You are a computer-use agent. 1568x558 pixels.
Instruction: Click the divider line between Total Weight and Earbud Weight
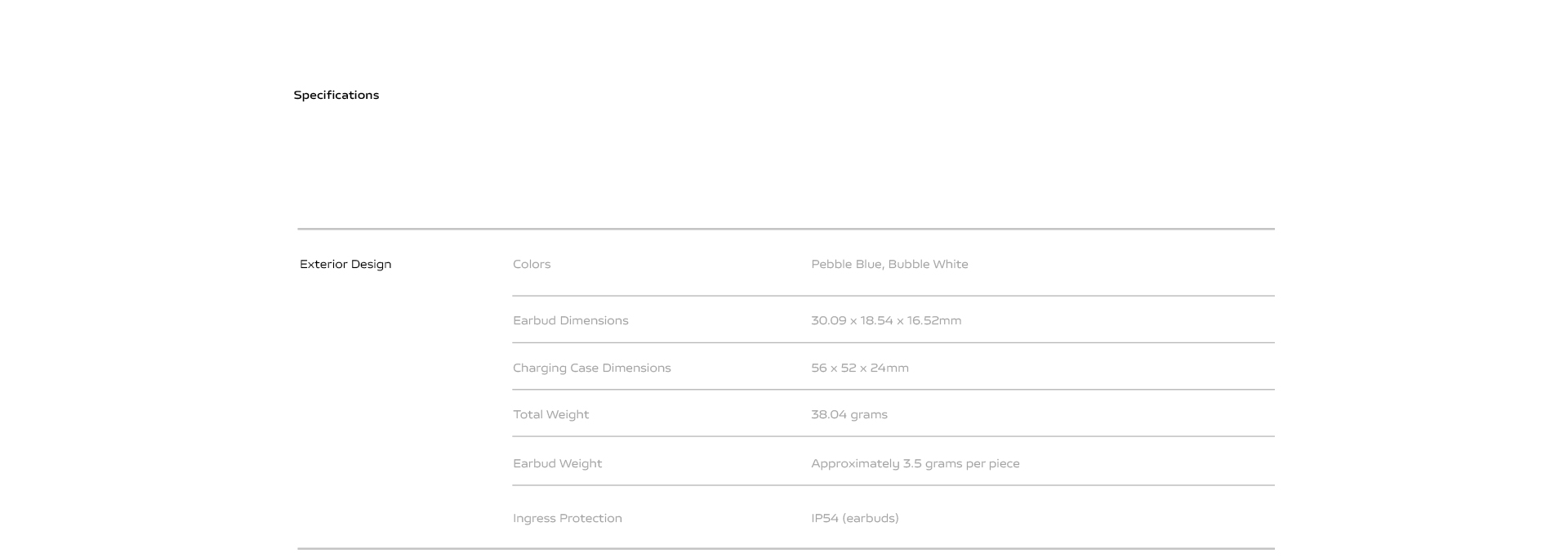(893, 436)
